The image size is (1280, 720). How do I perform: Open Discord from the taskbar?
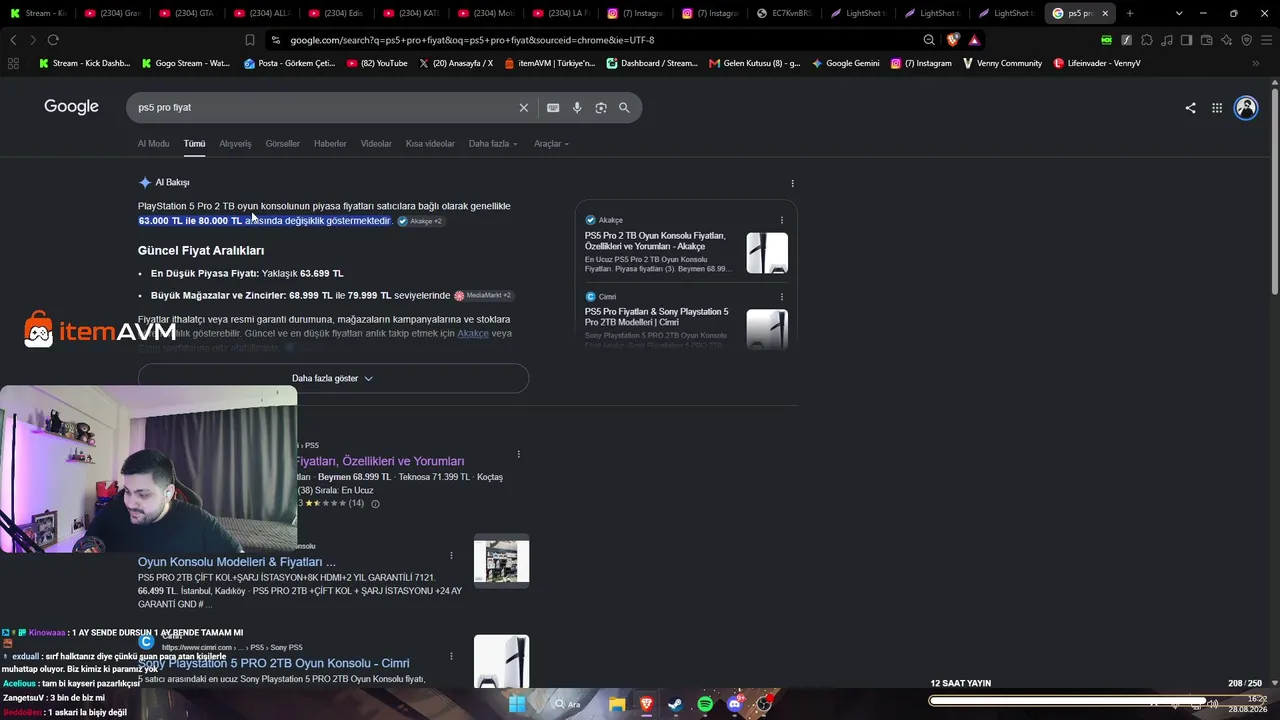pos(735,704)
